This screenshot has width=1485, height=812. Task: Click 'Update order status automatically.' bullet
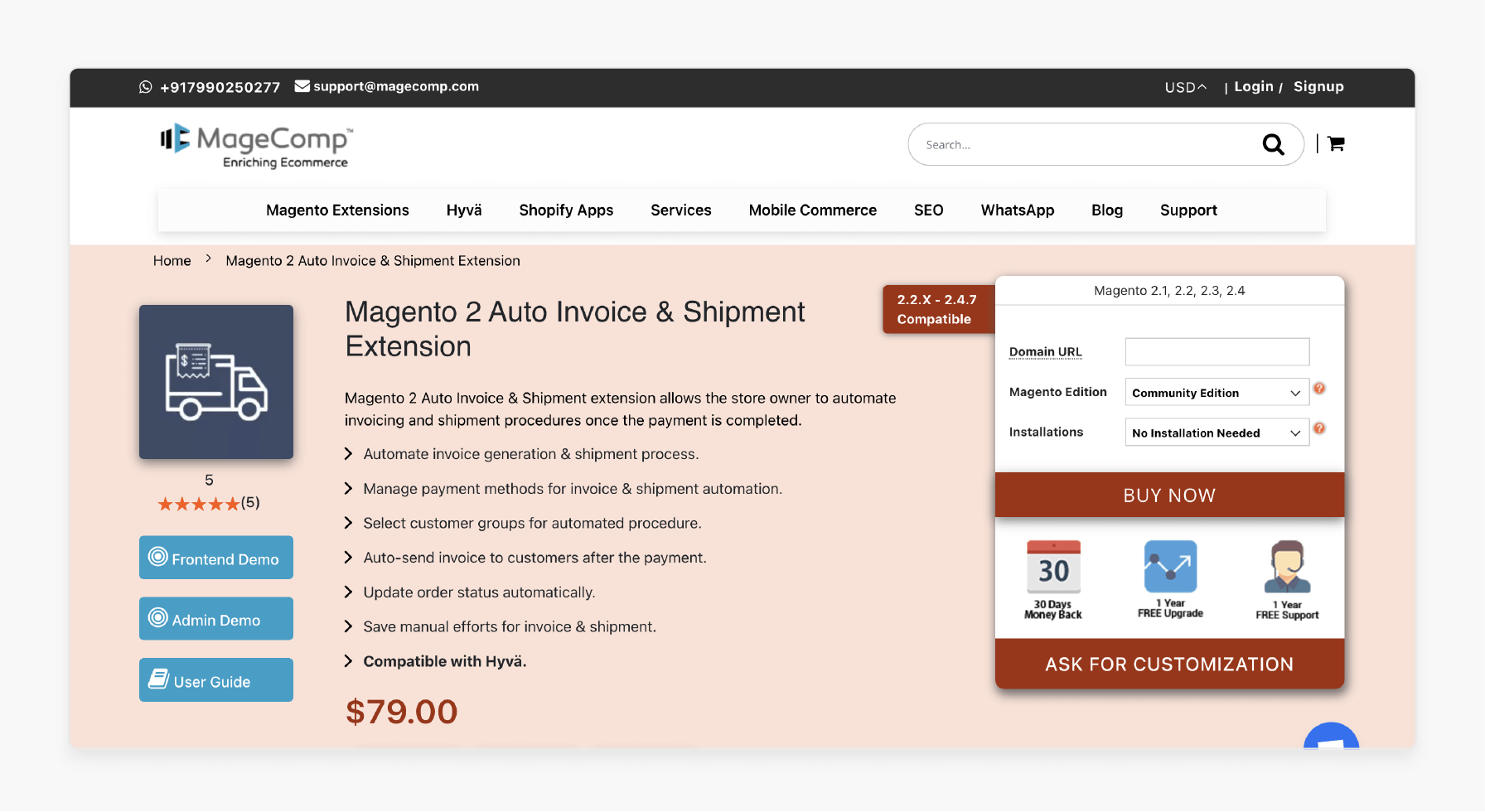[479, 593]
